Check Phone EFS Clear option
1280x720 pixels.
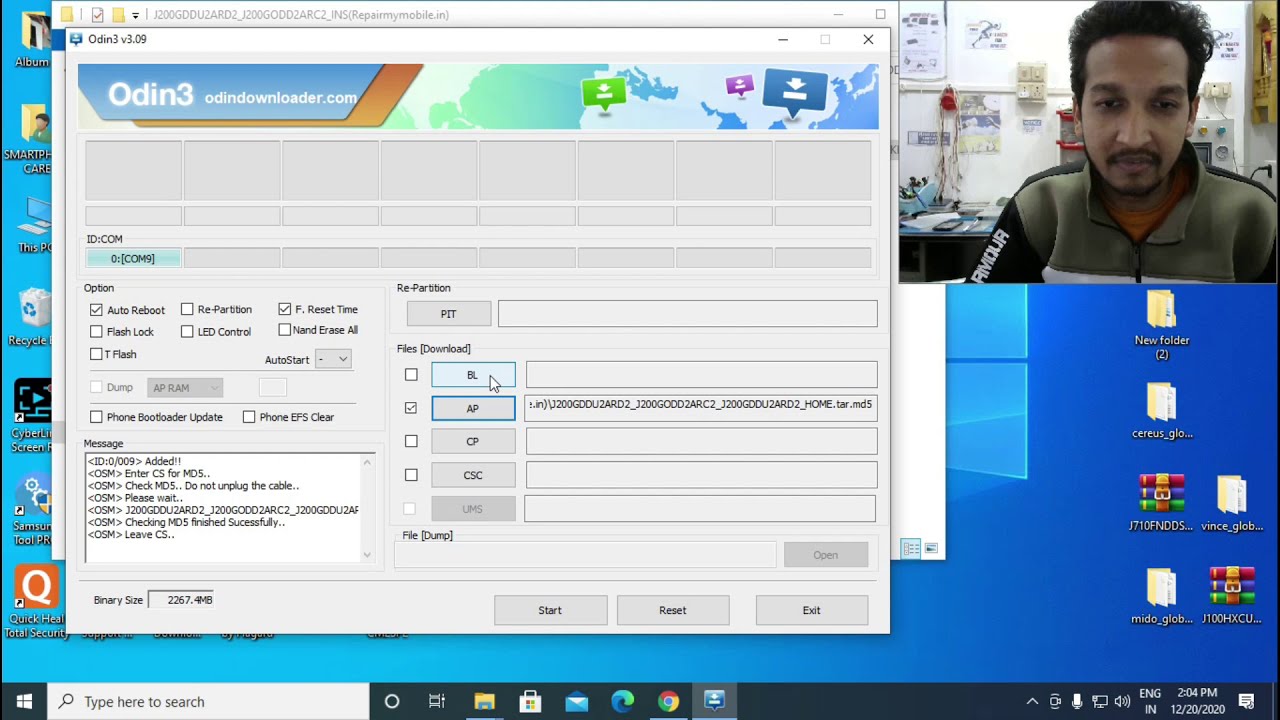click(249, 417)
